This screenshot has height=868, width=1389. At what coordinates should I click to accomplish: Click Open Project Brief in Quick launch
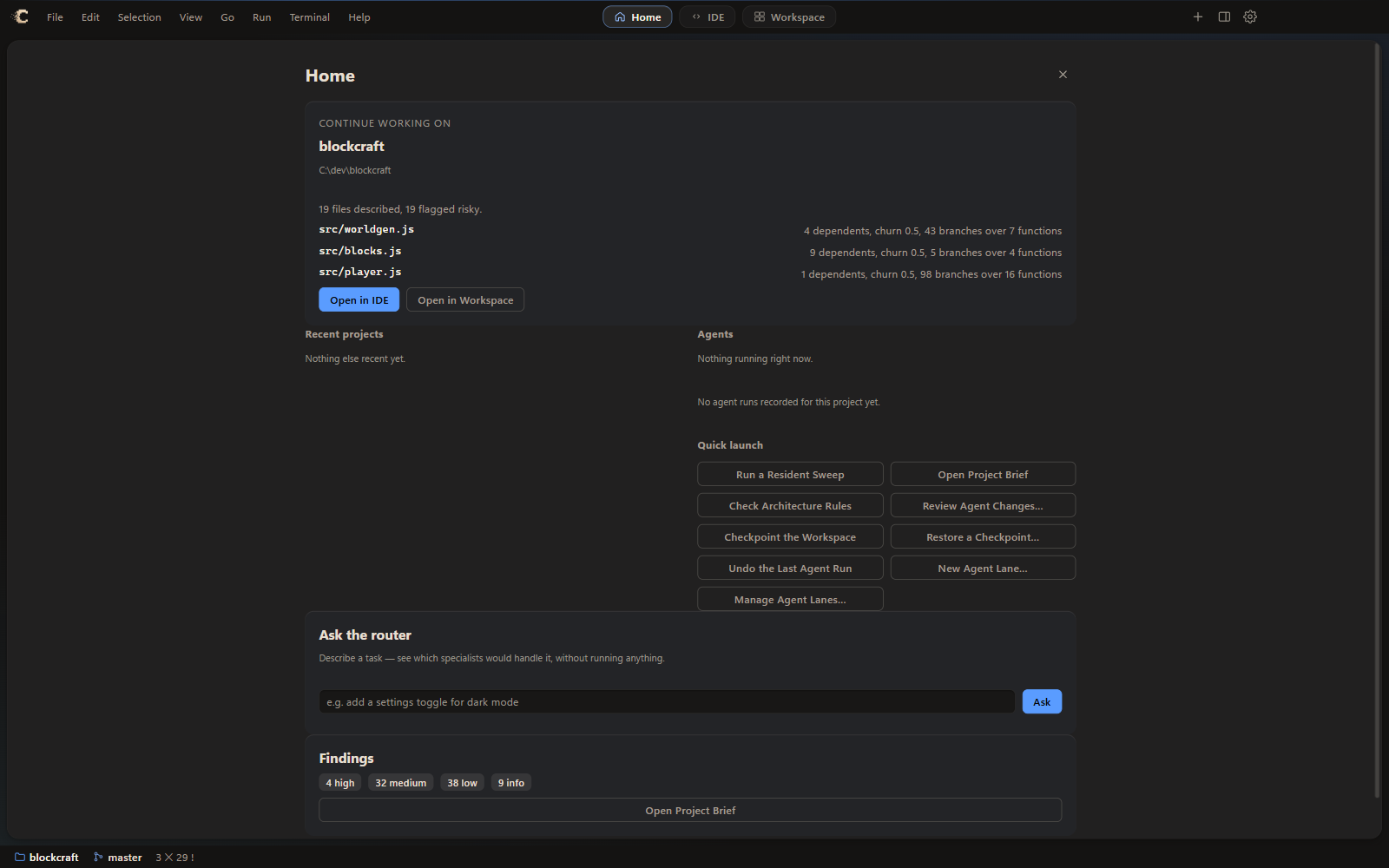tap(983, 474)
